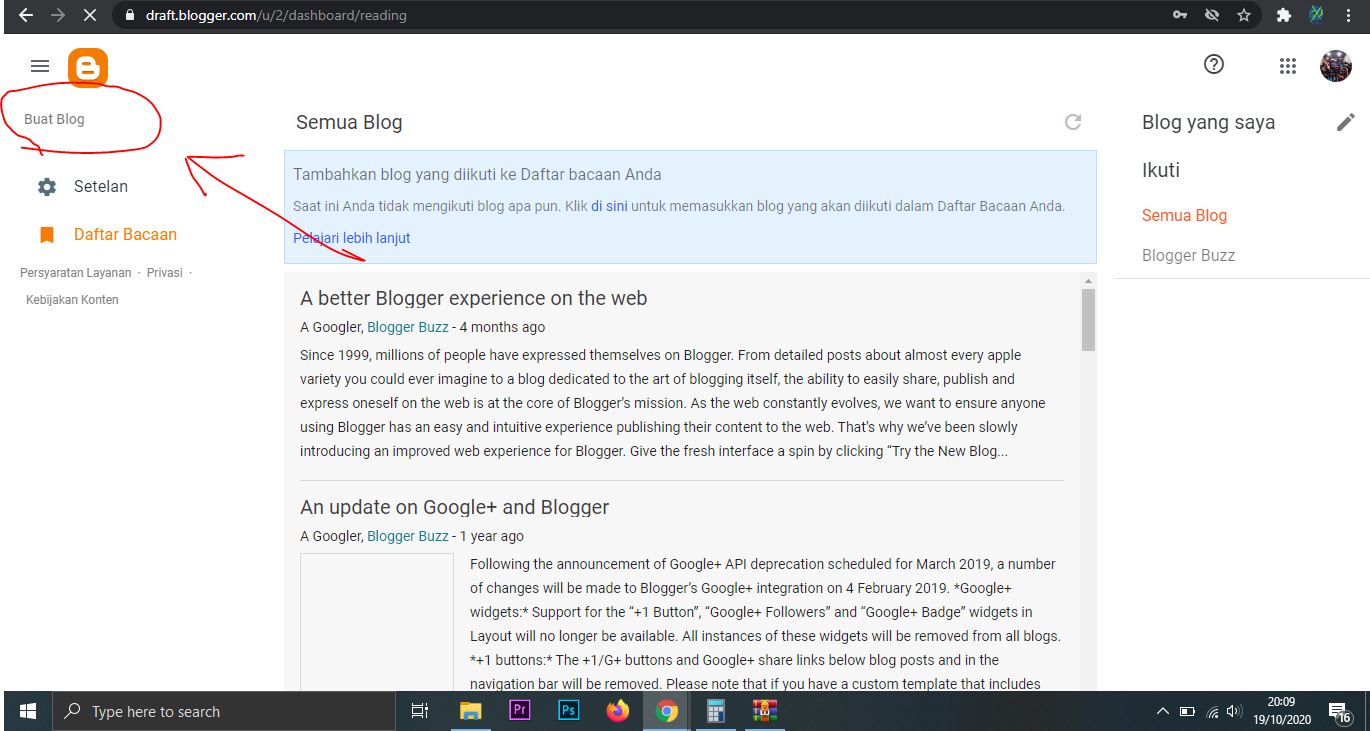
Task: Select Blogger Buzz in followed list
Action: click(1188, 255)
